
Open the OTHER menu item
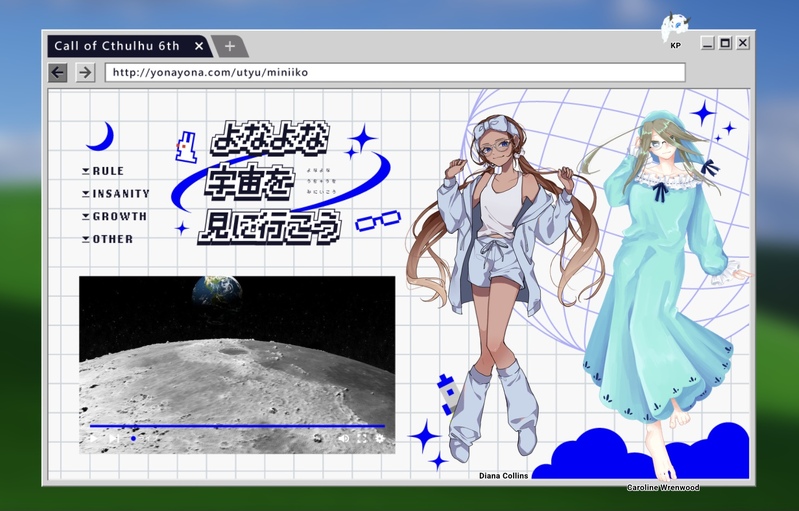[x=113, y=239]
